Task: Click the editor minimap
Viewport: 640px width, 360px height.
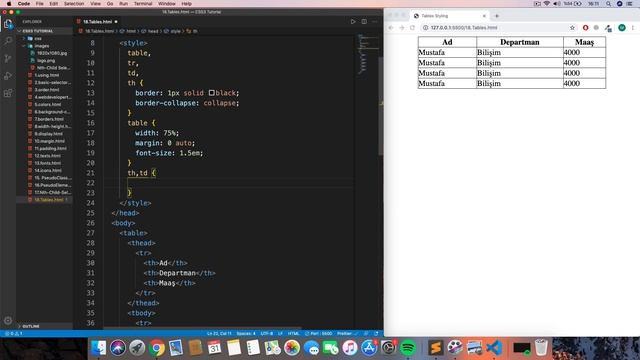Action: (x=368, y=54)
